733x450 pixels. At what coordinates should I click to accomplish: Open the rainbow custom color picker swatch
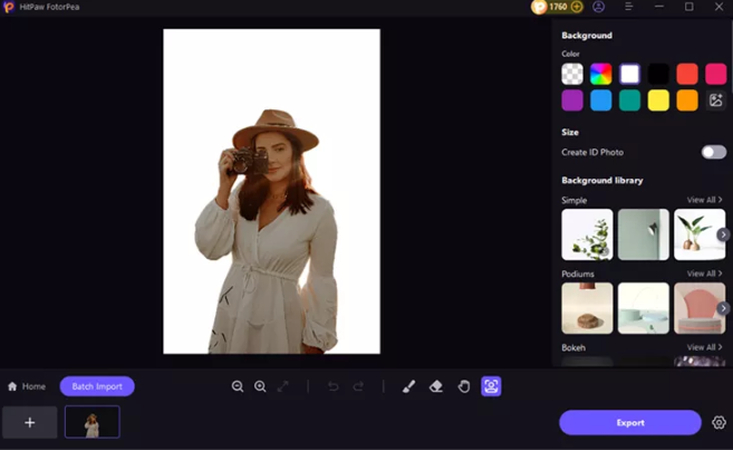pos(601,74)
